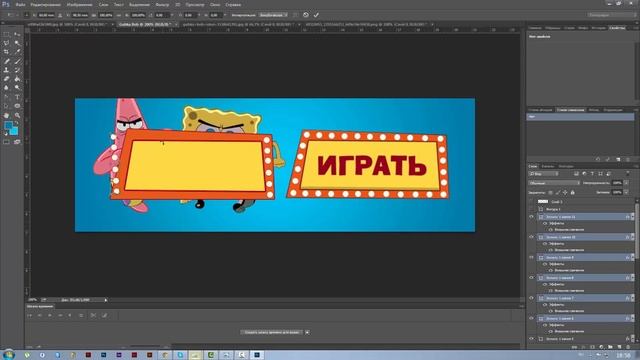Toggle lock transparent pixels in Layers panel

(x=551, y=192)
